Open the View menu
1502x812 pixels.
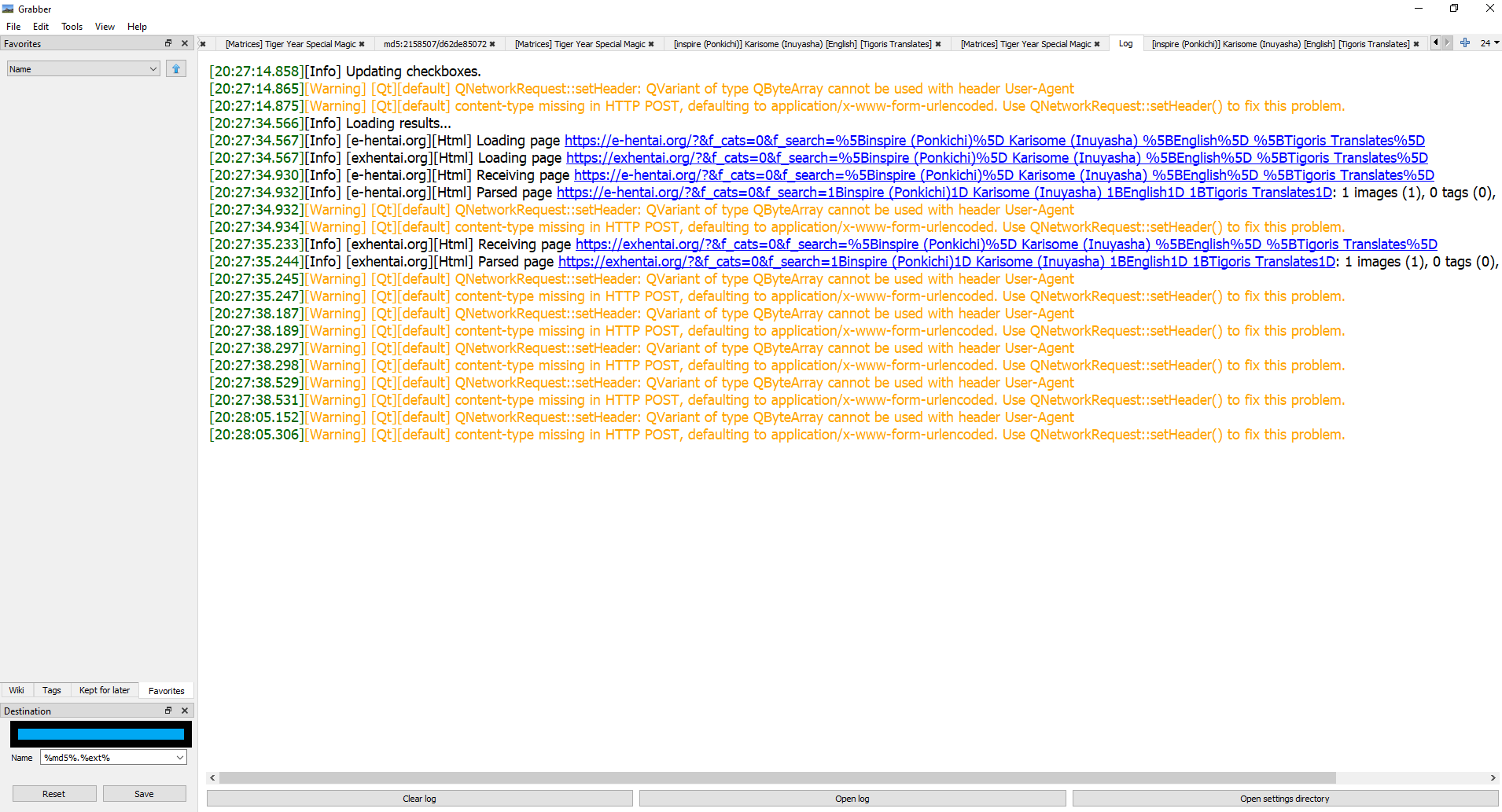point(104,26)
